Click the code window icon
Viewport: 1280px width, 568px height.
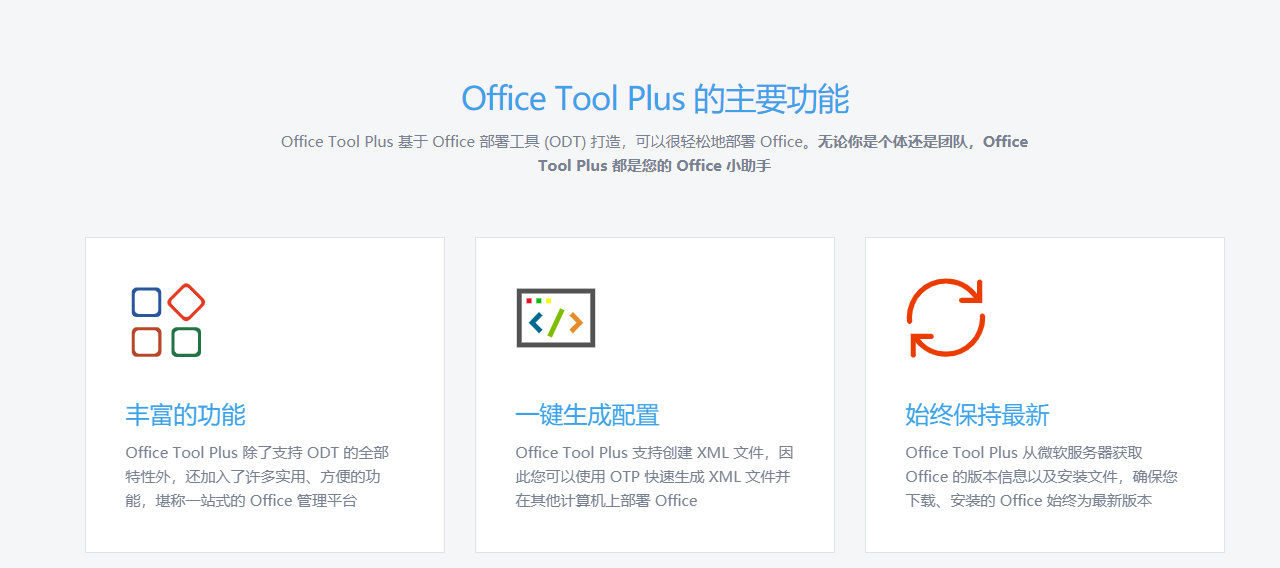coord(556,318)
